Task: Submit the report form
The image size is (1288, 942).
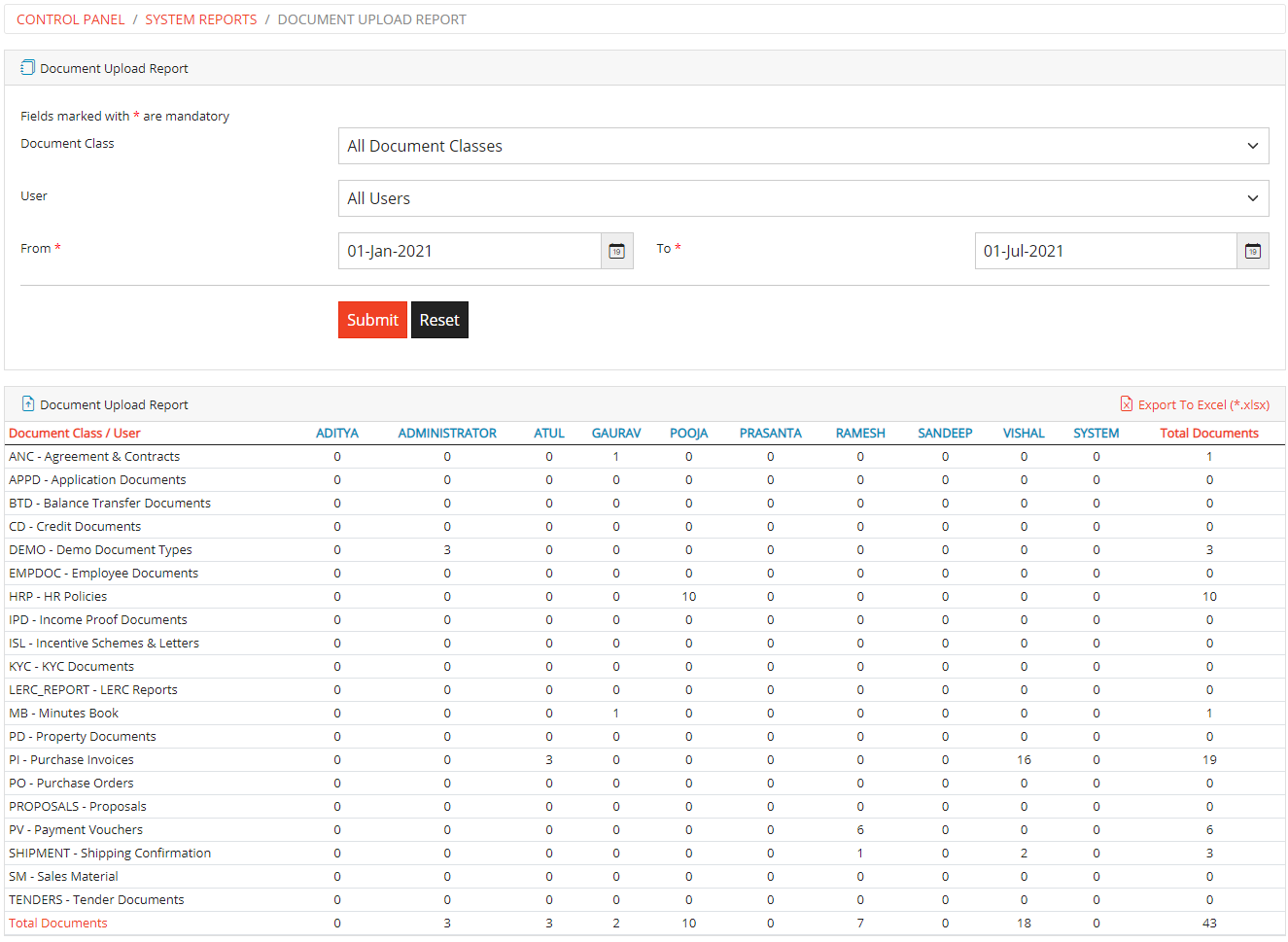Action: point(372,320)
